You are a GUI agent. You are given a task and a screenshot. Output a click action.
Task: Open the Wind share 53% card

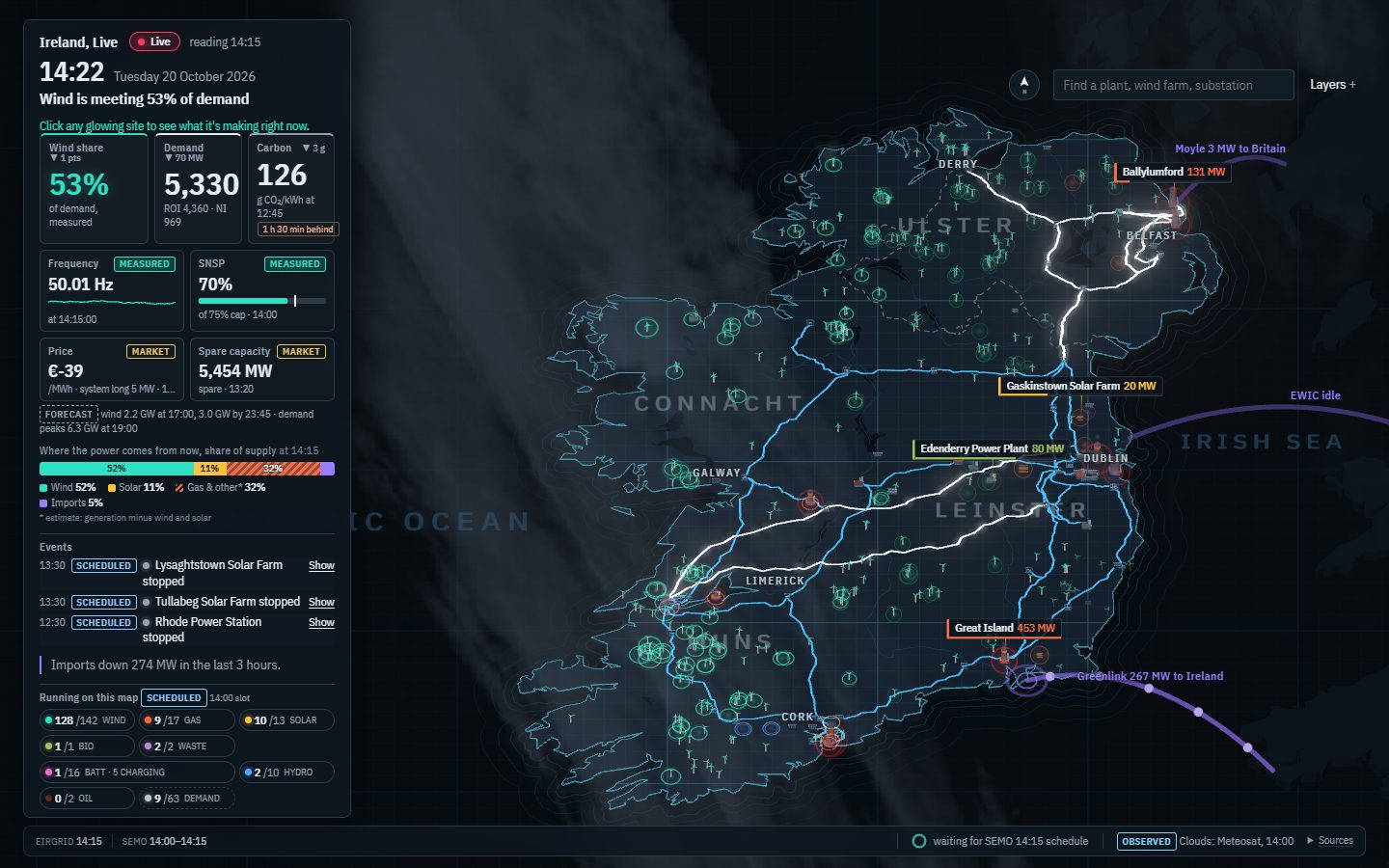point(94,189)
